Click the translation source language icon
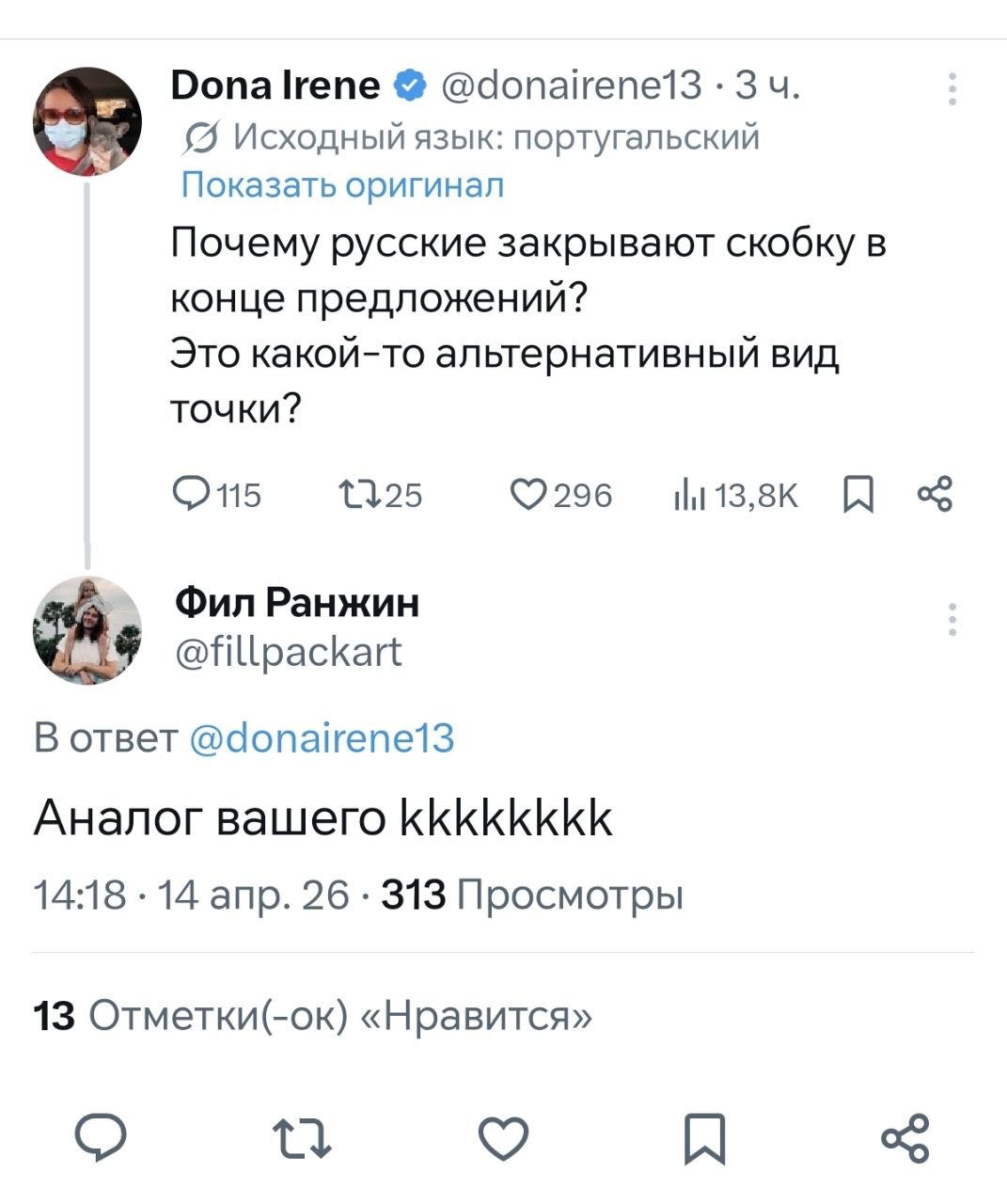The height and width of the screenshot is (1204, 1007). (200, 139)
